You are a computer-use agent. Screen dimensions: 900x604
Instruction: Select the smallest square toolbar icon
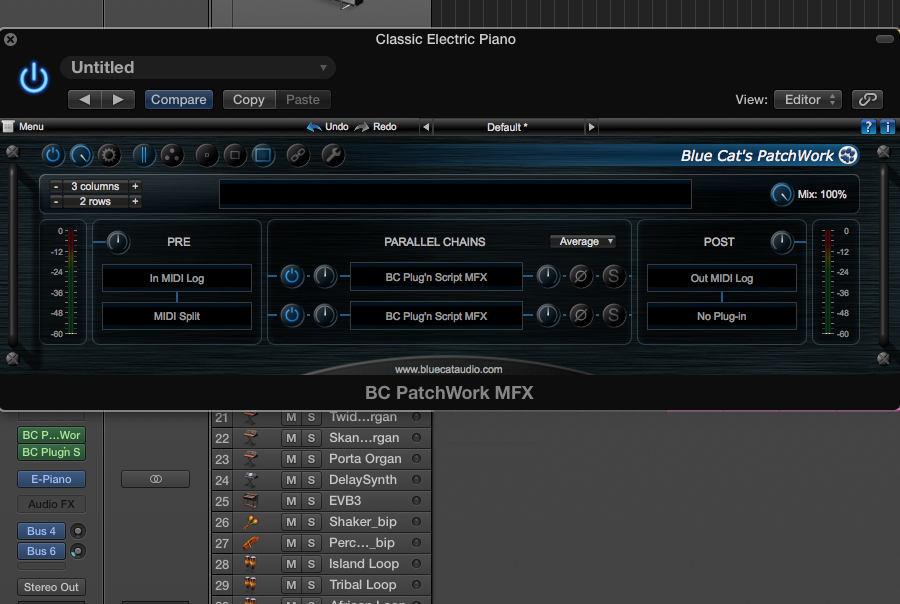[207, 155]
